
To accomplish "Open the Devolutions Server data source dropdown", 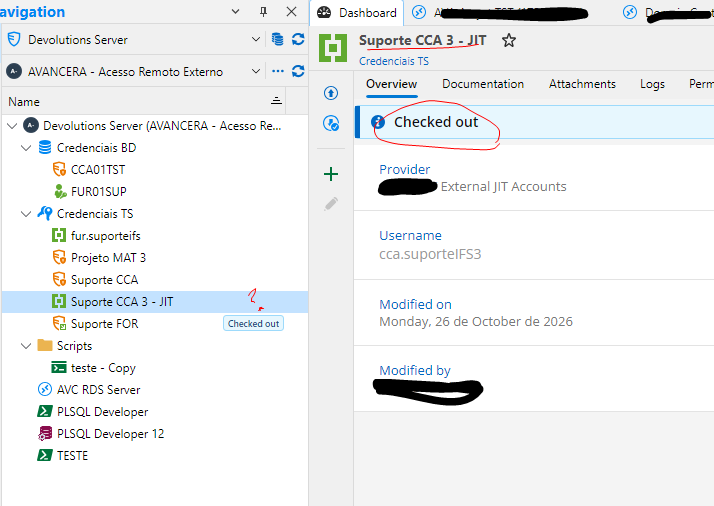I will [x=256, y=40].
